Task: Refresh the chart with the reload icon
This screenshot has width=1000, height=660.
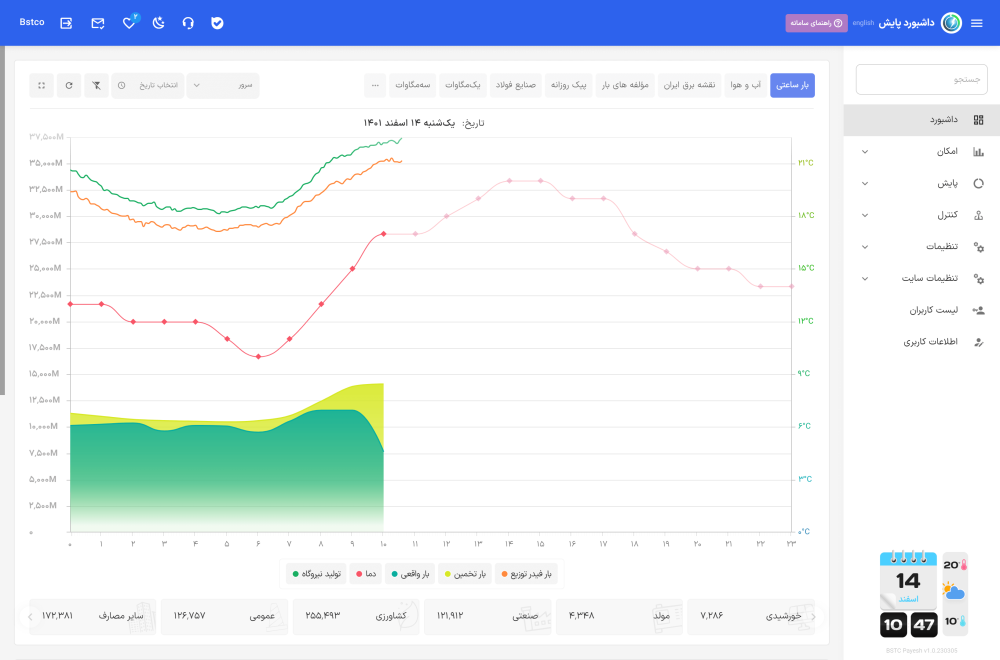Action: (x=69, y=85)
